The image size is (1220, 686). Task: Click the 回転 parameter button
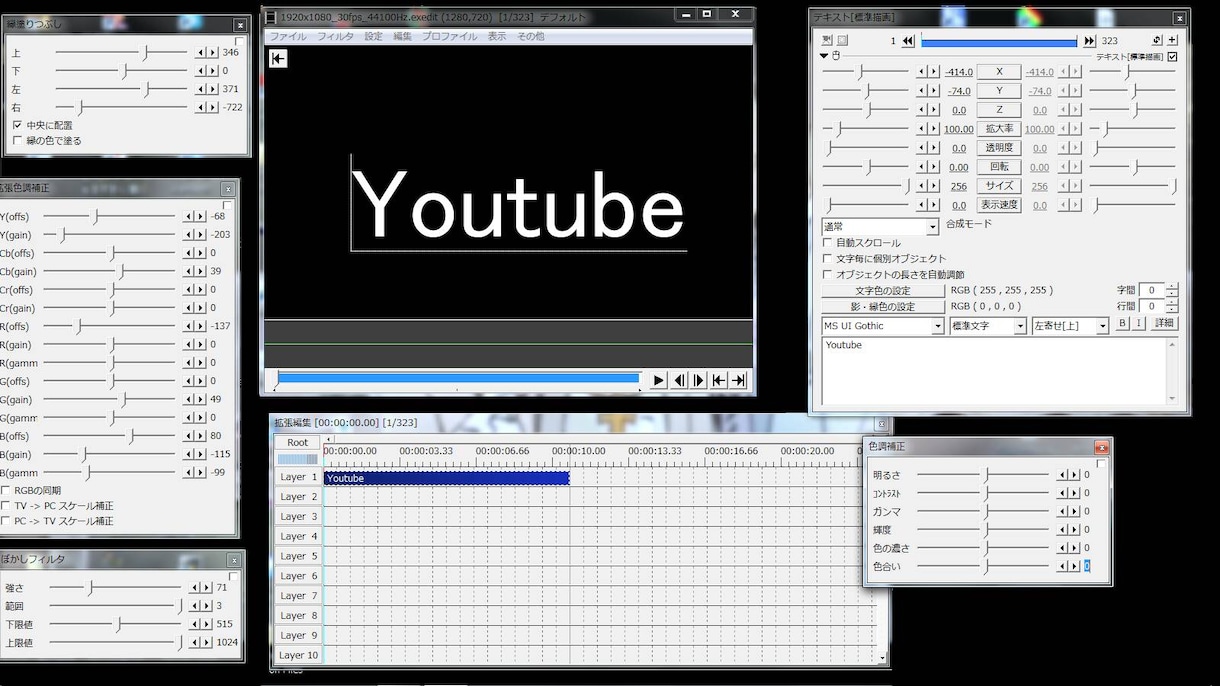(999, 167)
